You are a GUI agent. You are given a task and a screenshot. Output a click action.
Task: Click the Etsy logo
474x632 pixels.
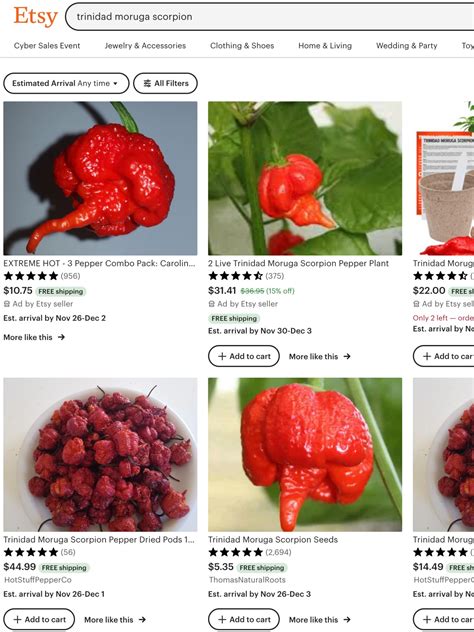point(35,17)
